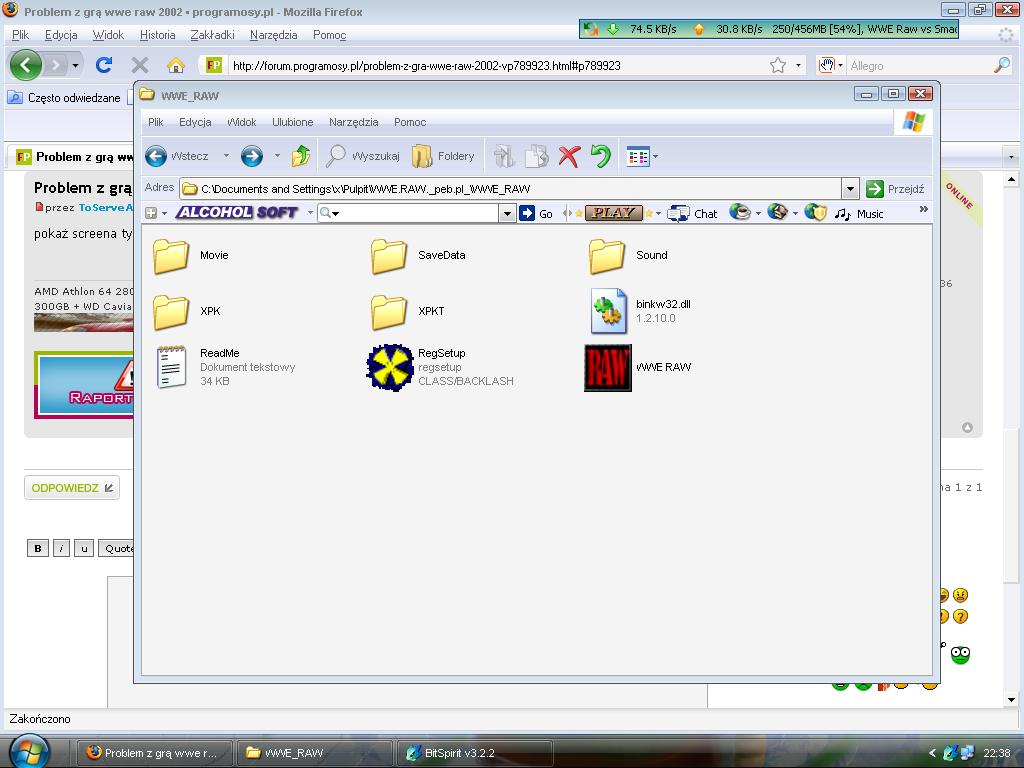Open the Explorer Narzędzia menu
1024x768 pixels.
pos(353,122)
